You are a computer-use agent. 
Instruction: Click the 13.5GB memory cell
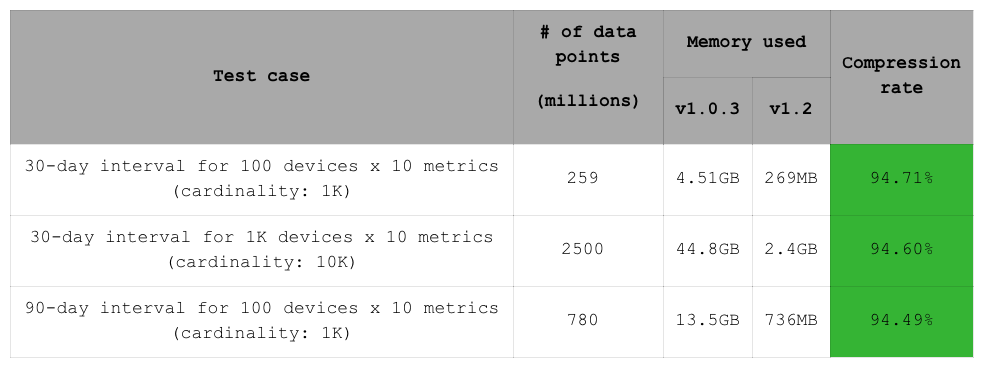tap(707, 322)
